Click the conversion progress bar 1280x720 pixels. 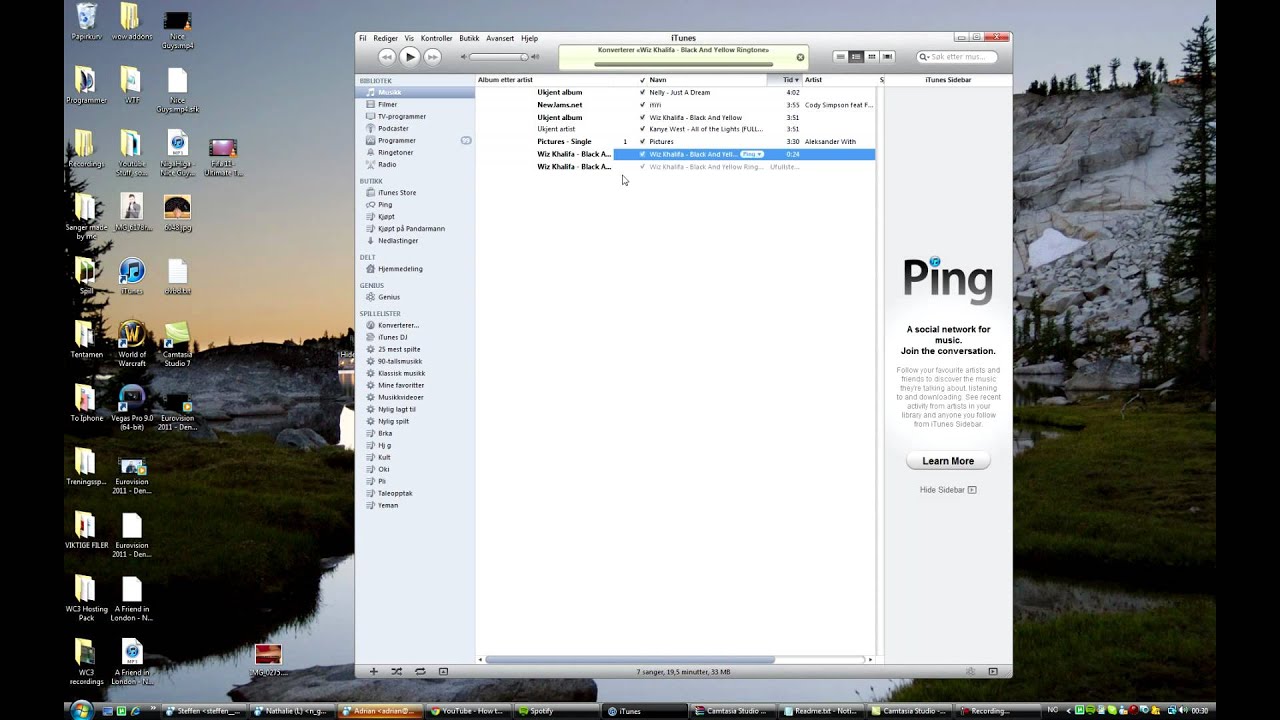pyautogui.click(x=684, y=64)
